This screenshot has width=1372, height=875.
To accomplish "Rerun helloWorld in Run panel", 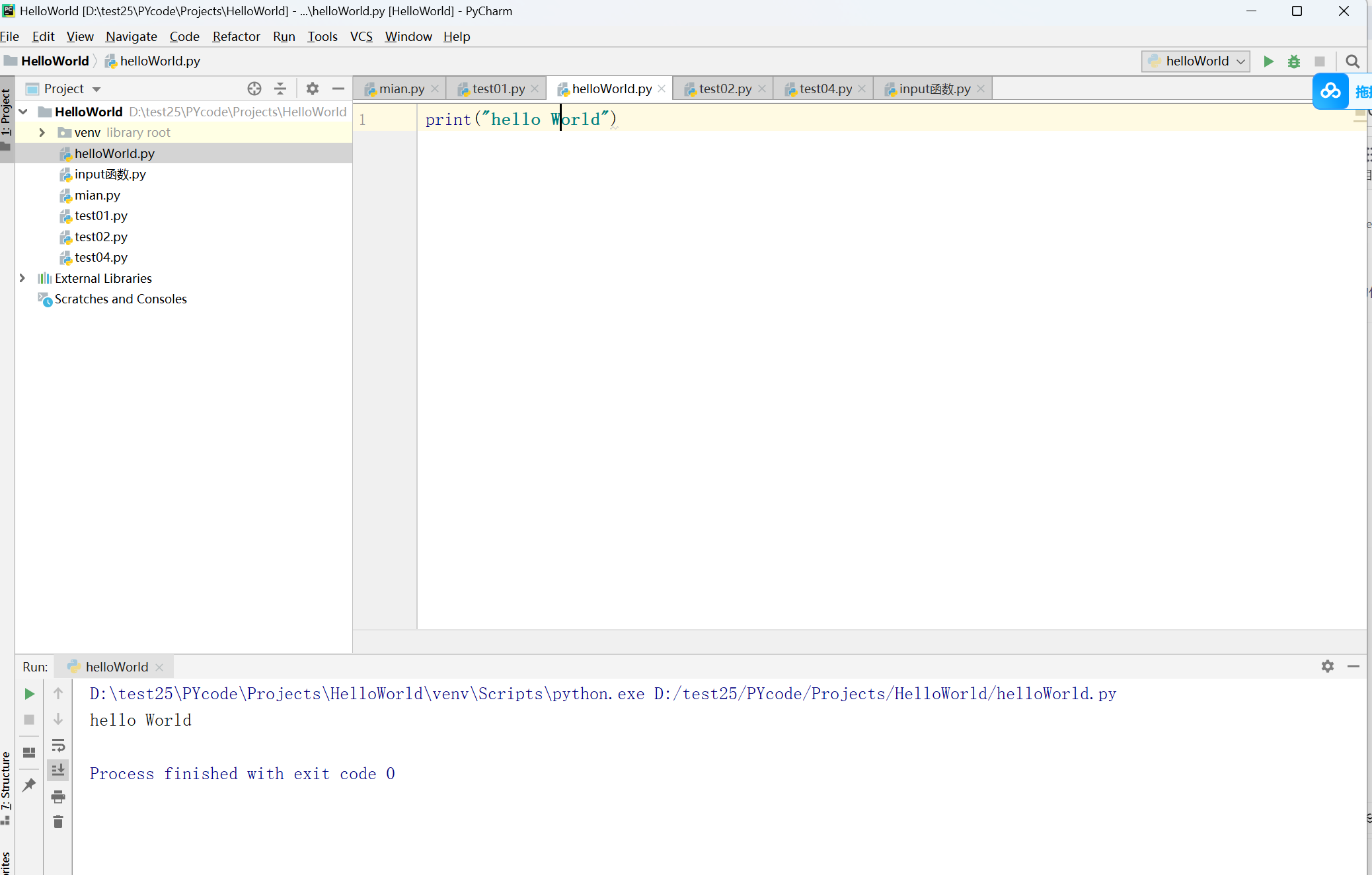I will (29, 694).
